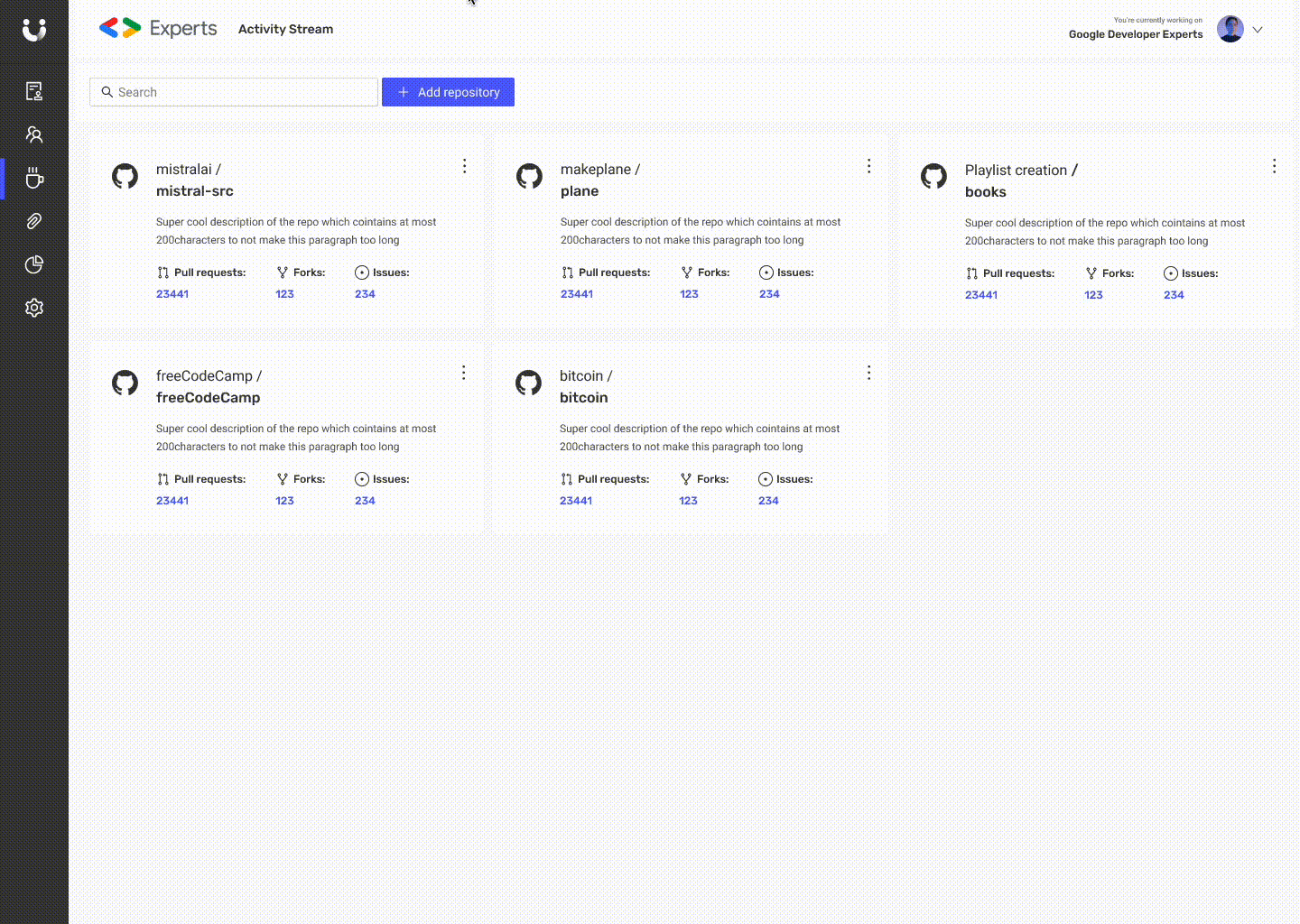Click the GitHub icon on bitcoin card
1300x924 pixels.
[x=528, y=383]
